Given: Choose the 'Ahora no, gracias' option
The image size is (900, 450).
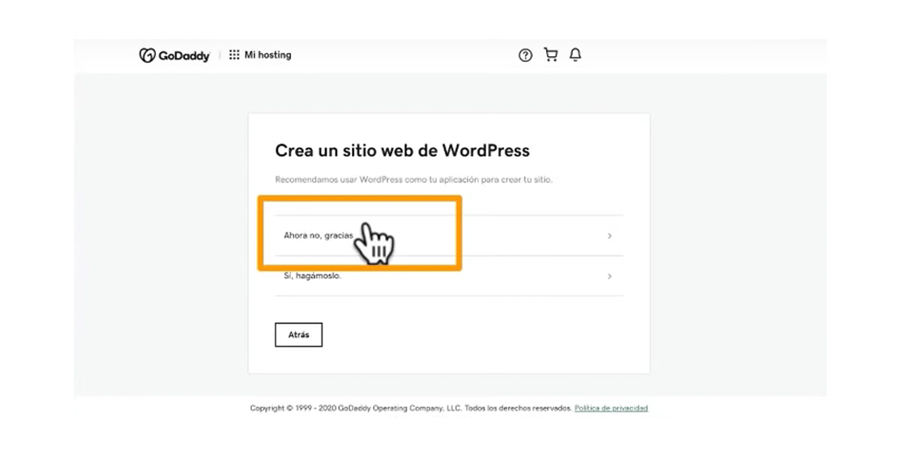Looking at the screenshot, I should click(x=449, y=236).
